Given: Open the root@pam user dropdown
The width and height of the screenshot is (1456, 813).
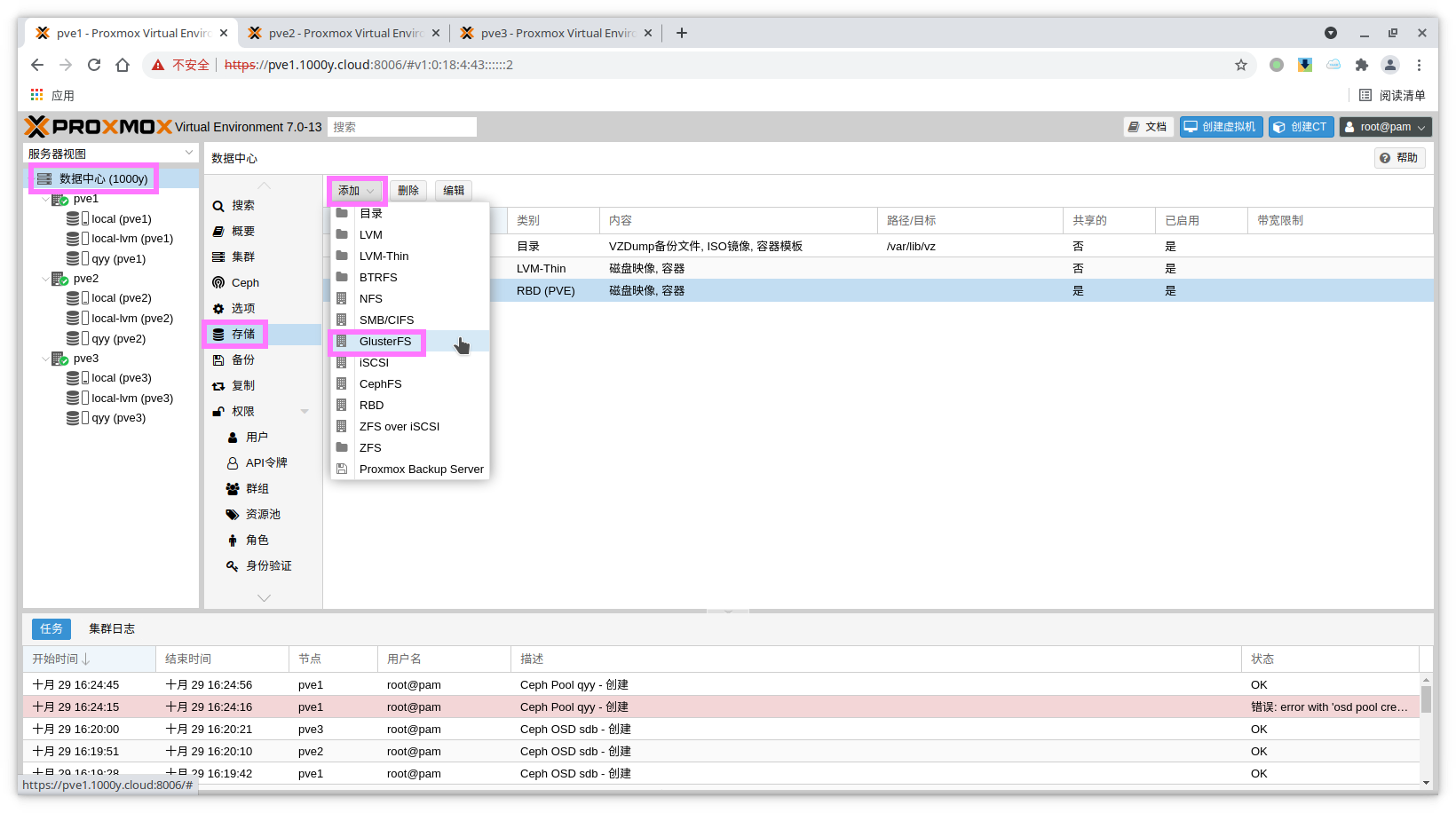Looking at the screenshot, I should coord(1385,127).
